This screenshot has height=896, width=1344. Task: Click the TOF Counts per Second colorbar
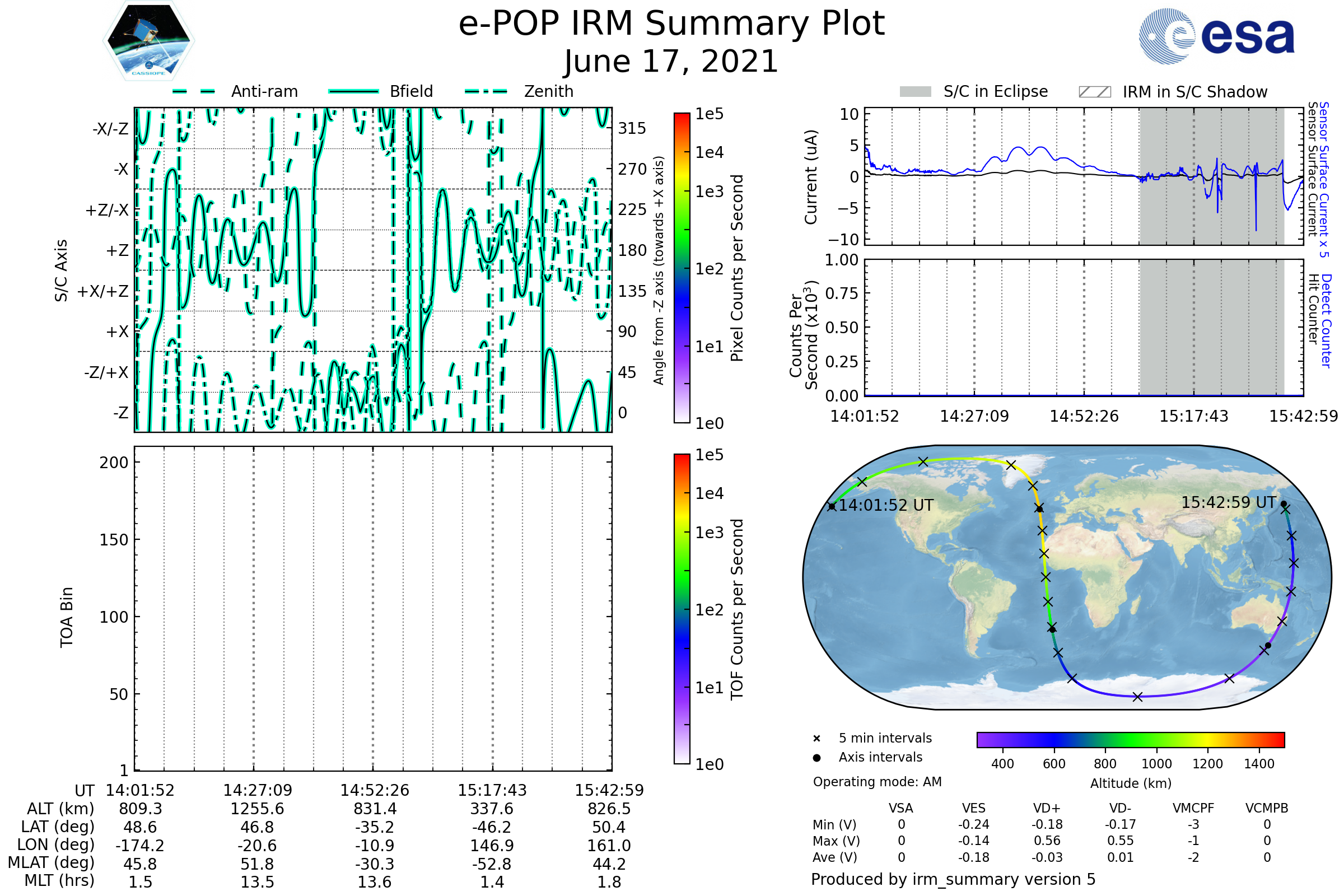point(682,609)
